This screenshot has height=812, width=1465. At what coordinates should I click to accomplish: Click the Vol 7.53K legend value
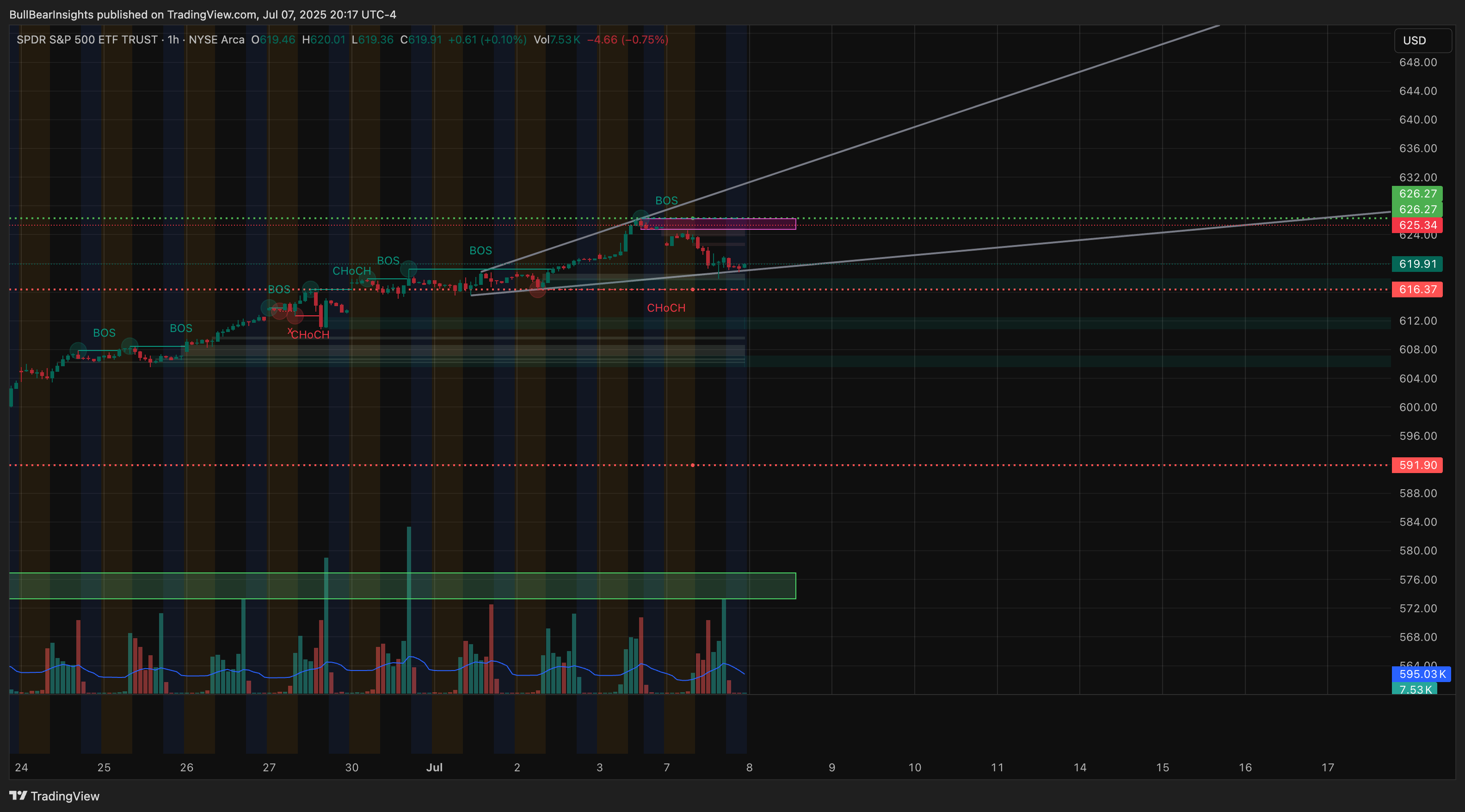557,40
